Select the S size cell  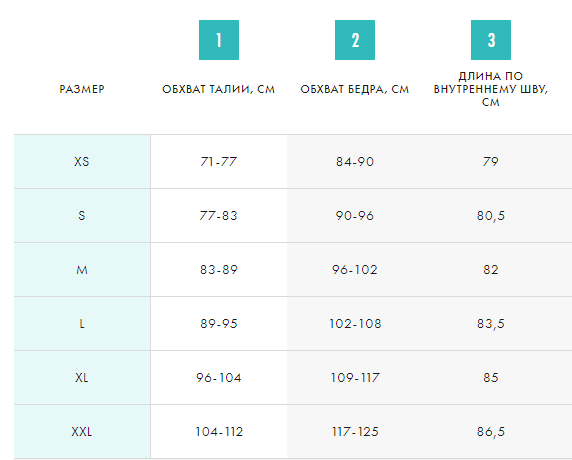[82, 216]
